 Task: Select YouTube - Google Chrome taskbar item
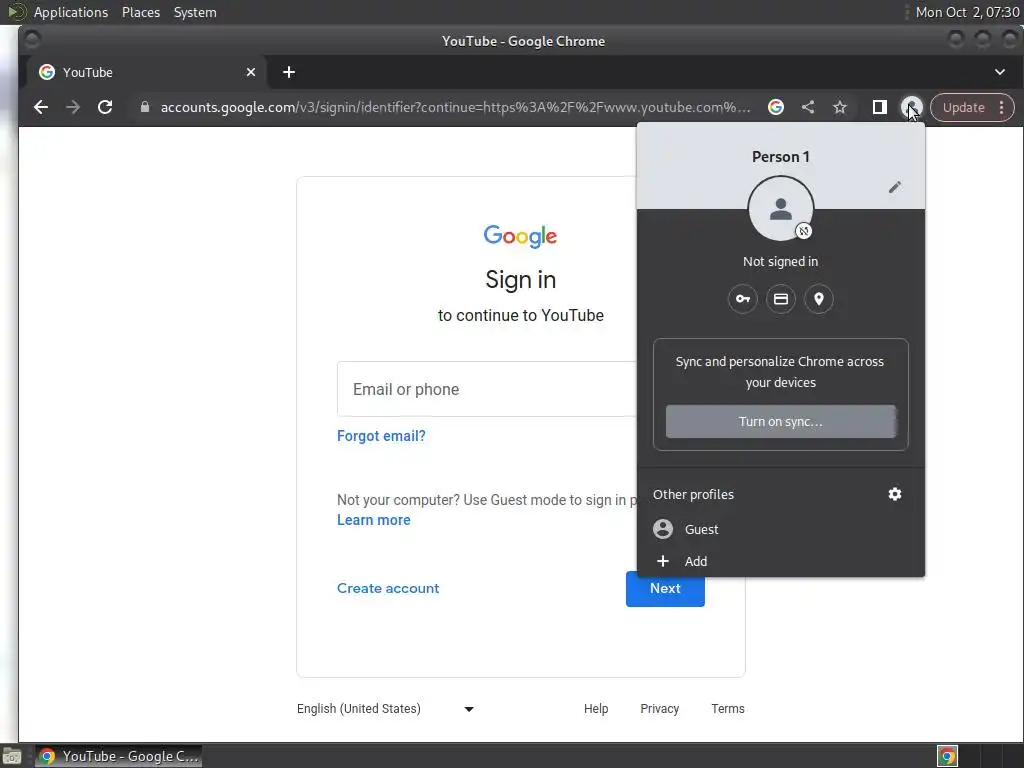118,756
